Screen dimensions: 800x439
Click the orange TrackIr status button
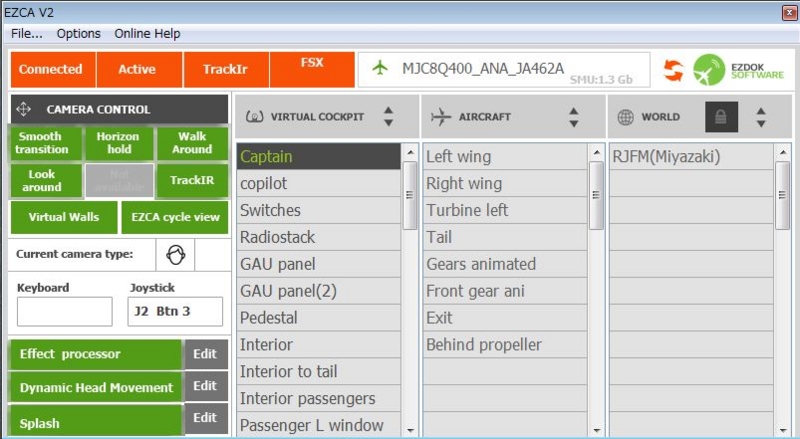click(x=227, y=69)
